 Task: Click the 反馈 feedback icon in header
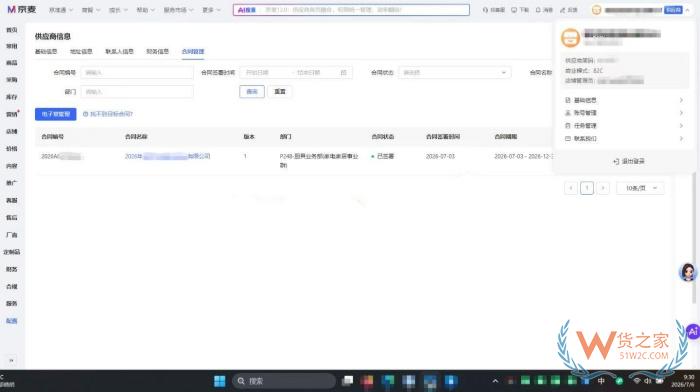[568, 10]
